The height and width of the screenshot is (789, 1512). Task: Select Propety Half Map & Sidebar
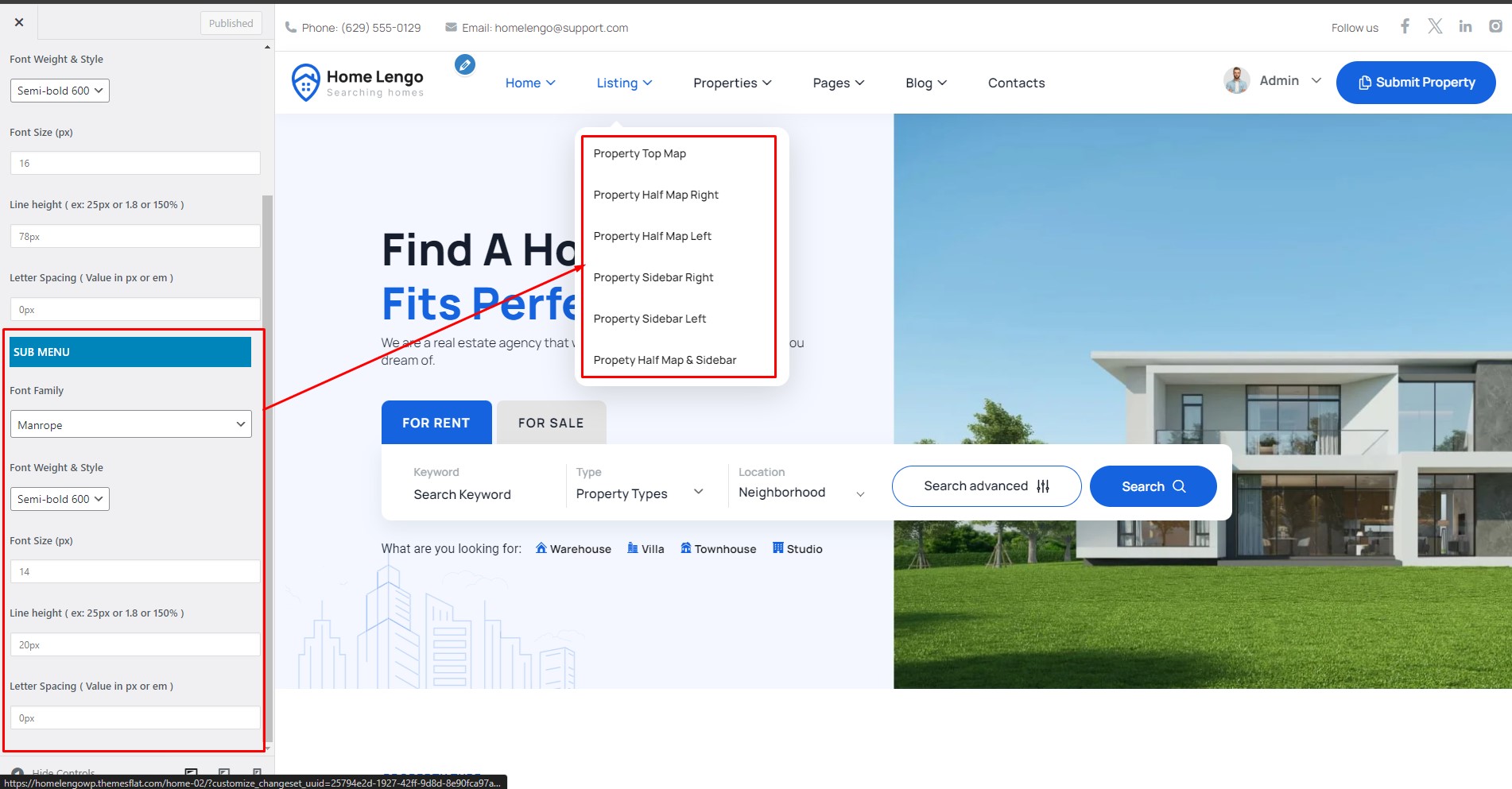click(x=665, y=360)
